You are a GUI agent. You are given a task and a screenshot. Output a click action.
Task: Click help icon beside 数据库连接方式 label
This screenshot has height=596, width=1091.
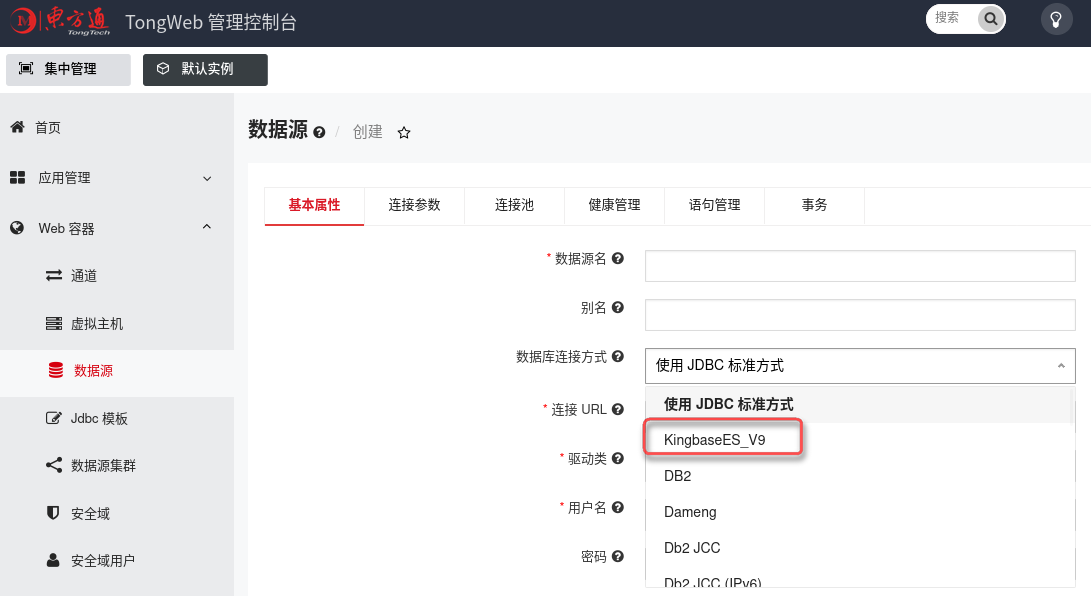(x=618, y=356)
